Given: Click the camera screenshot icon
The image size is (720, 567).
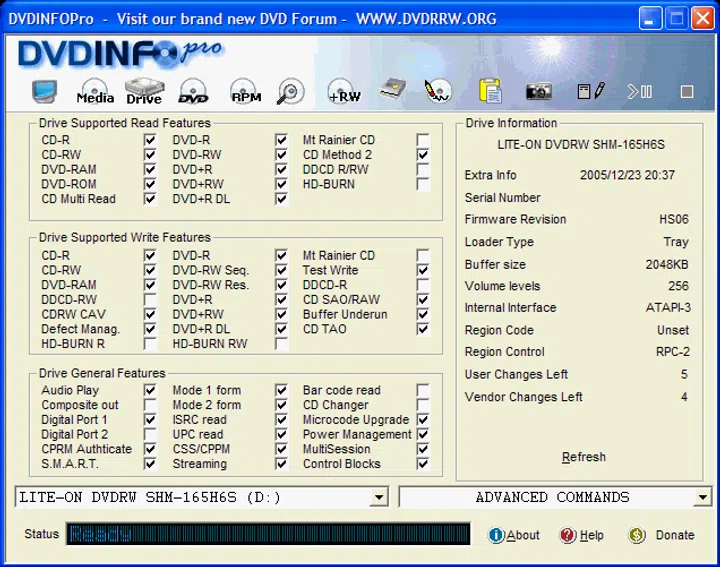Looking at the screenshot, I should click(x=538, y=91).
